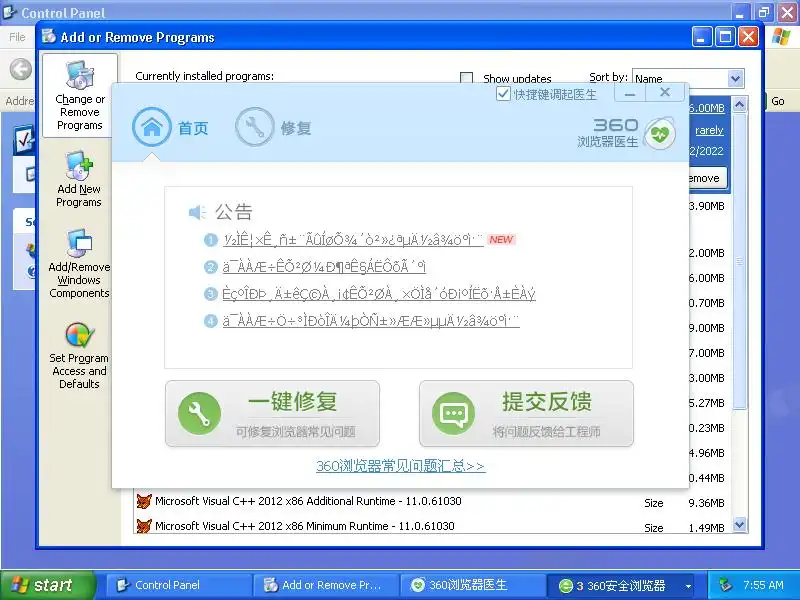This screenshot has width=800, height=600.
Task: Click the Back arrow in Control Panel window
Action: click(x=21, y=69)
